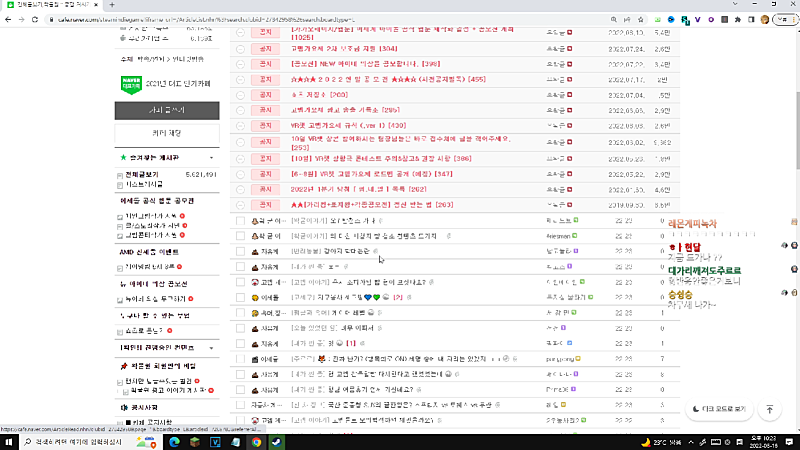Open the extensions puzzle piece icon
The image size is (800, 450).
738,19
